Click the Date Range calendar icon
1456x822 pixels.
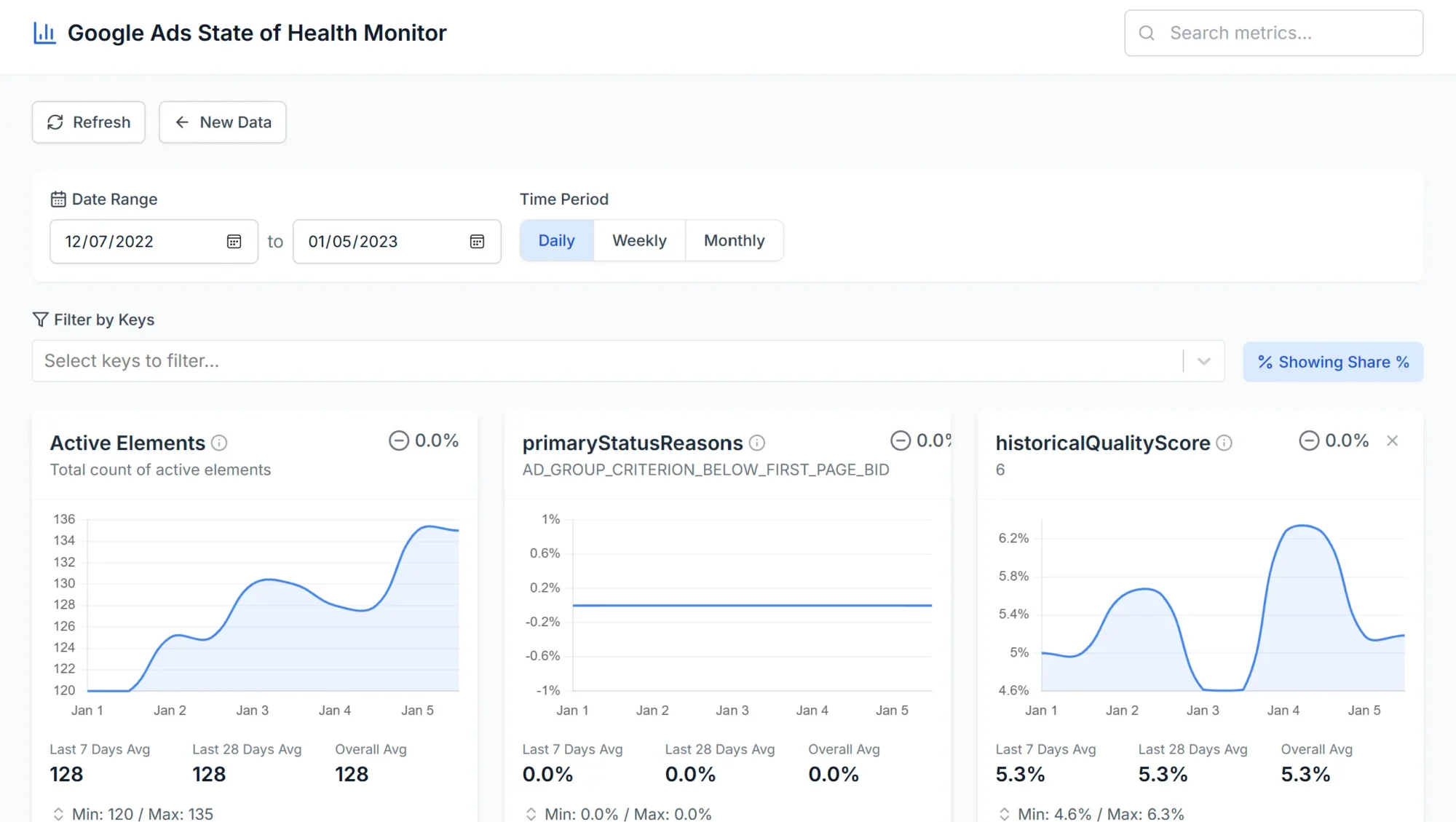click(x=58, y=199)
